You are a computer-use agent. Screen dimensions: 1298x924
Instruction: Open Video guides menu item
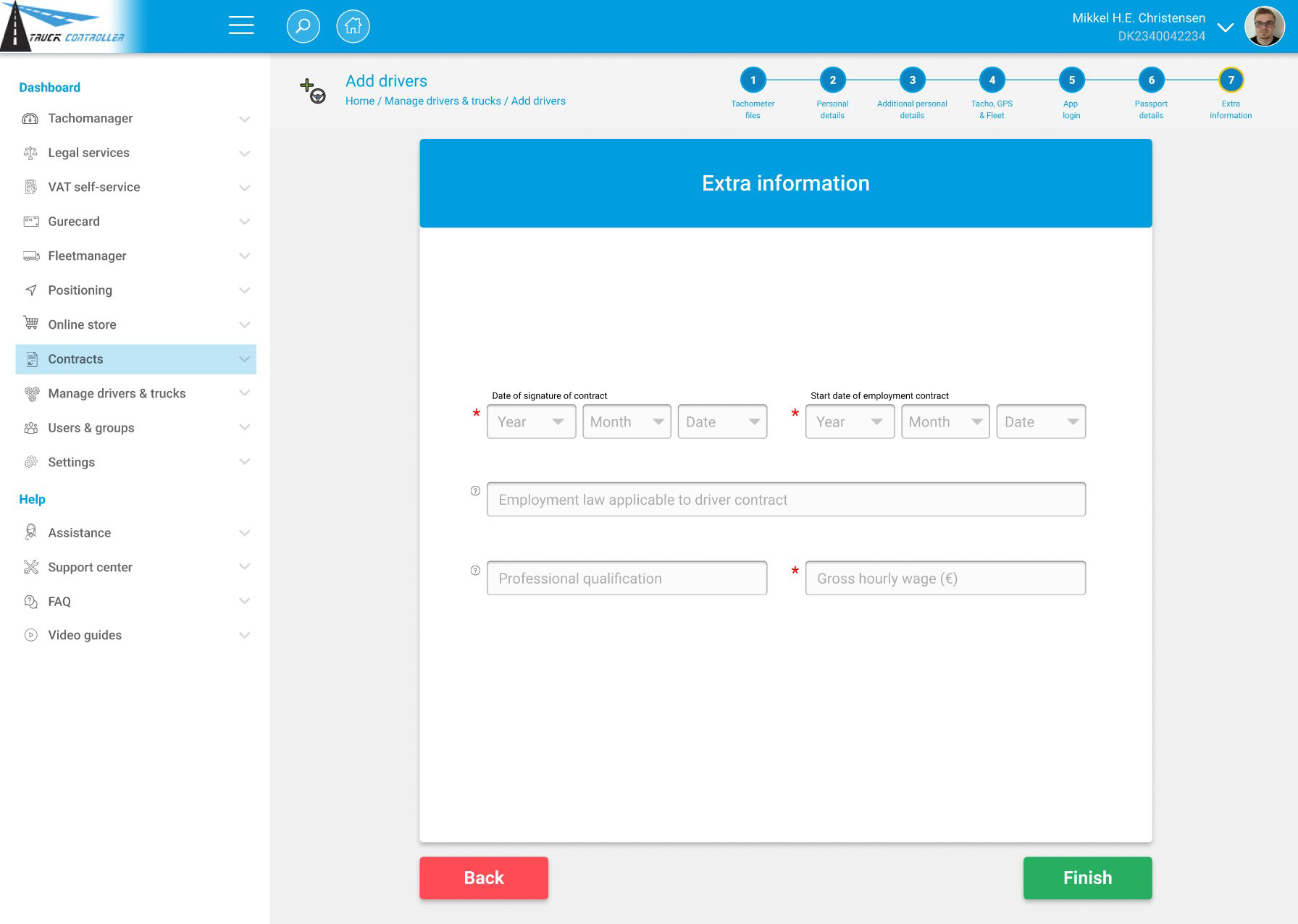click(136, 635)
